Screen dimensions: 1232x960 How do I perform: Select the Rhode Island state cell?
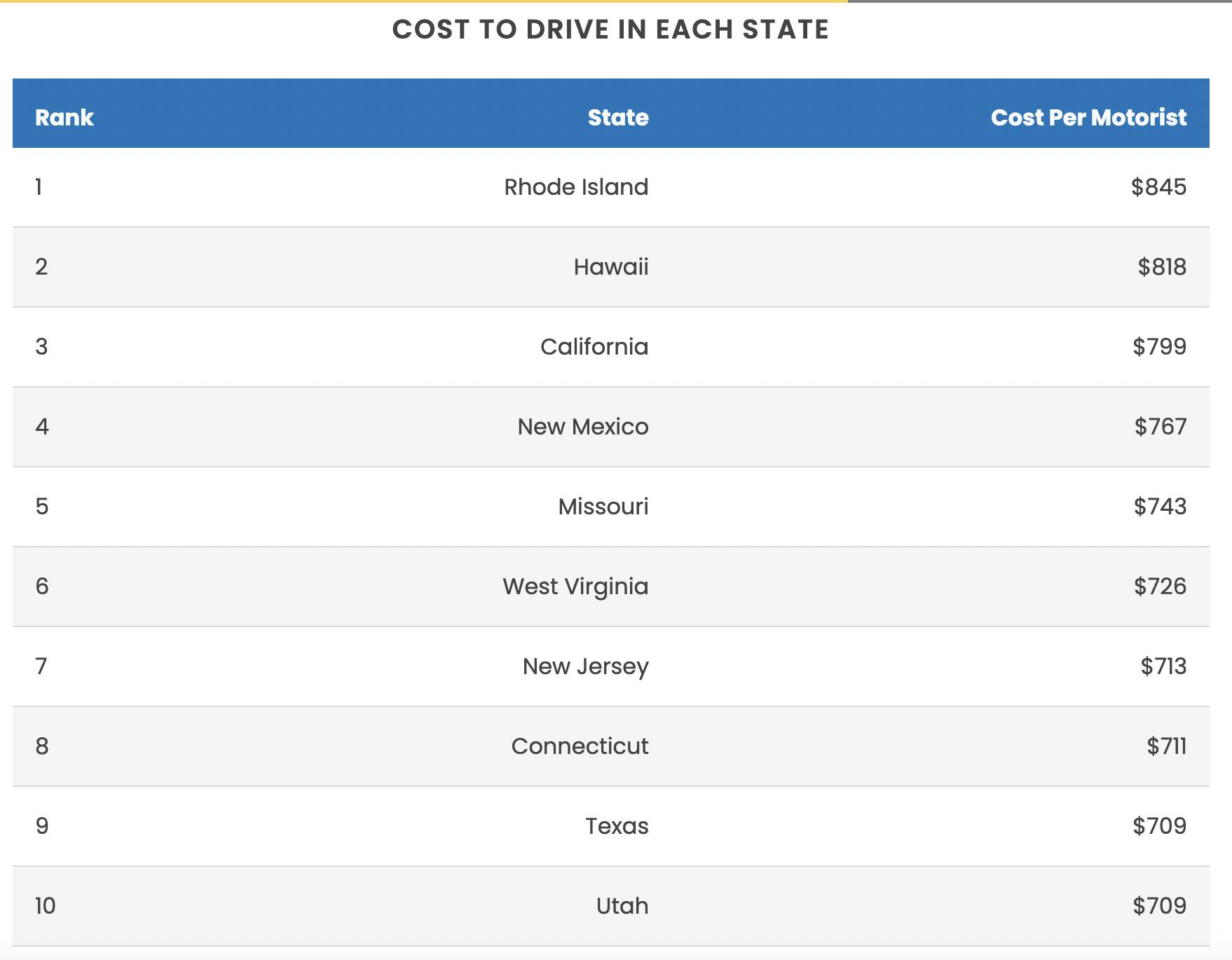tap(576, 187)
